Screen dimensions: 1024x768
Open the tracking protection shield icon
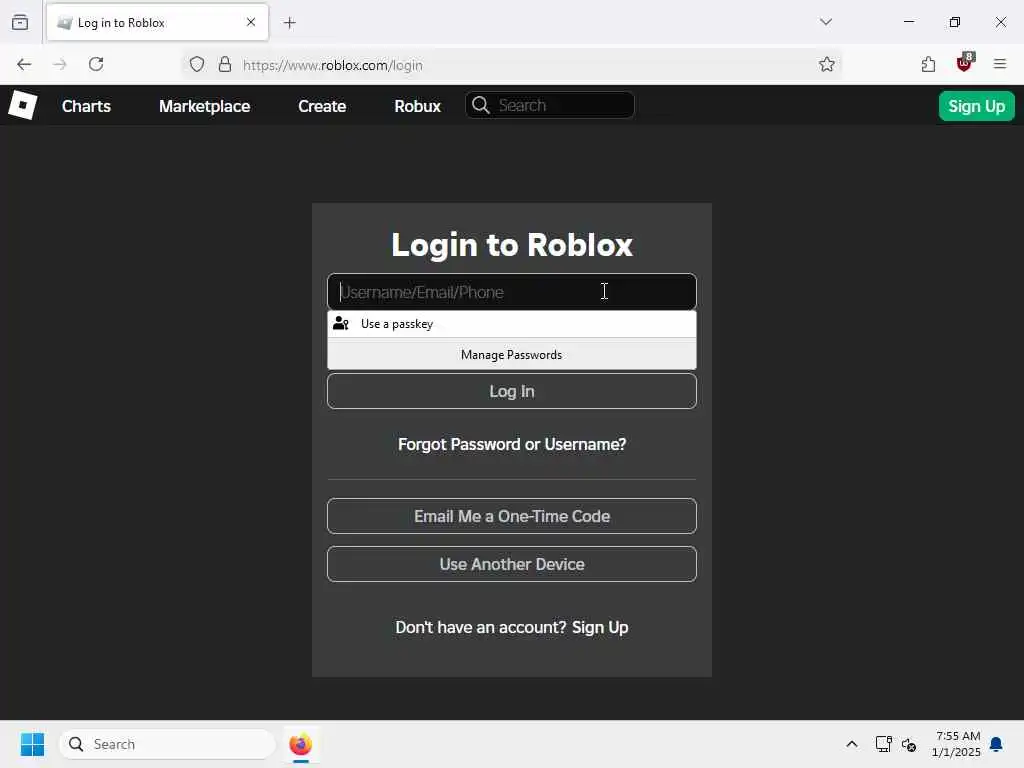(x=197, y=64)
